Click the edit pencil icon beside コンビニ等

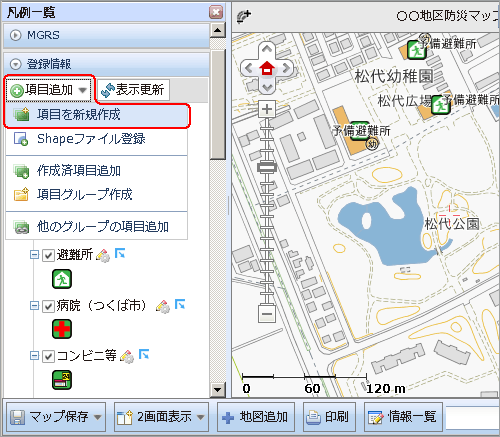pyautogui.click(x=127, y=356)
